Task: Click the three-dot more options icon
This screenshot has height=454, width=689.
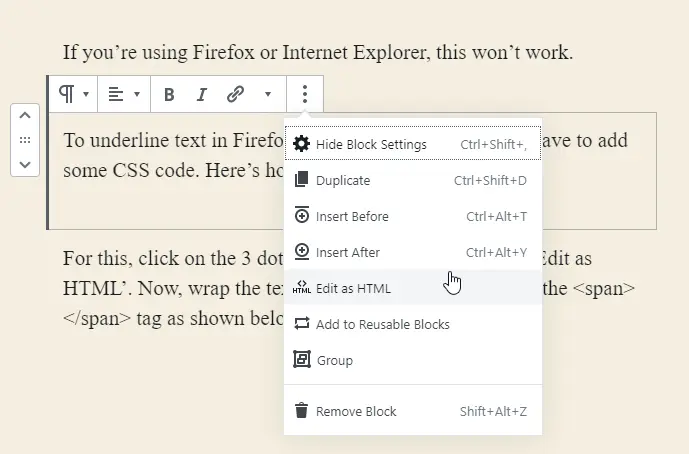Action: click(x=305, y=95)
